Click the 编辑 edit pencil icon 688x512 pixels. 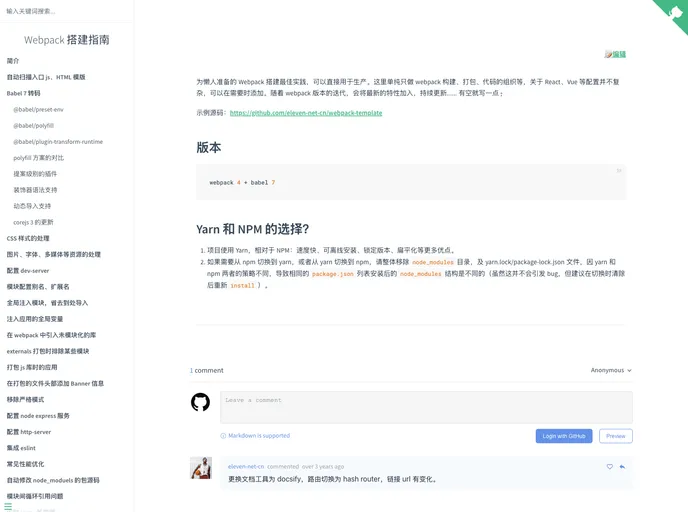tap(608, 54)
